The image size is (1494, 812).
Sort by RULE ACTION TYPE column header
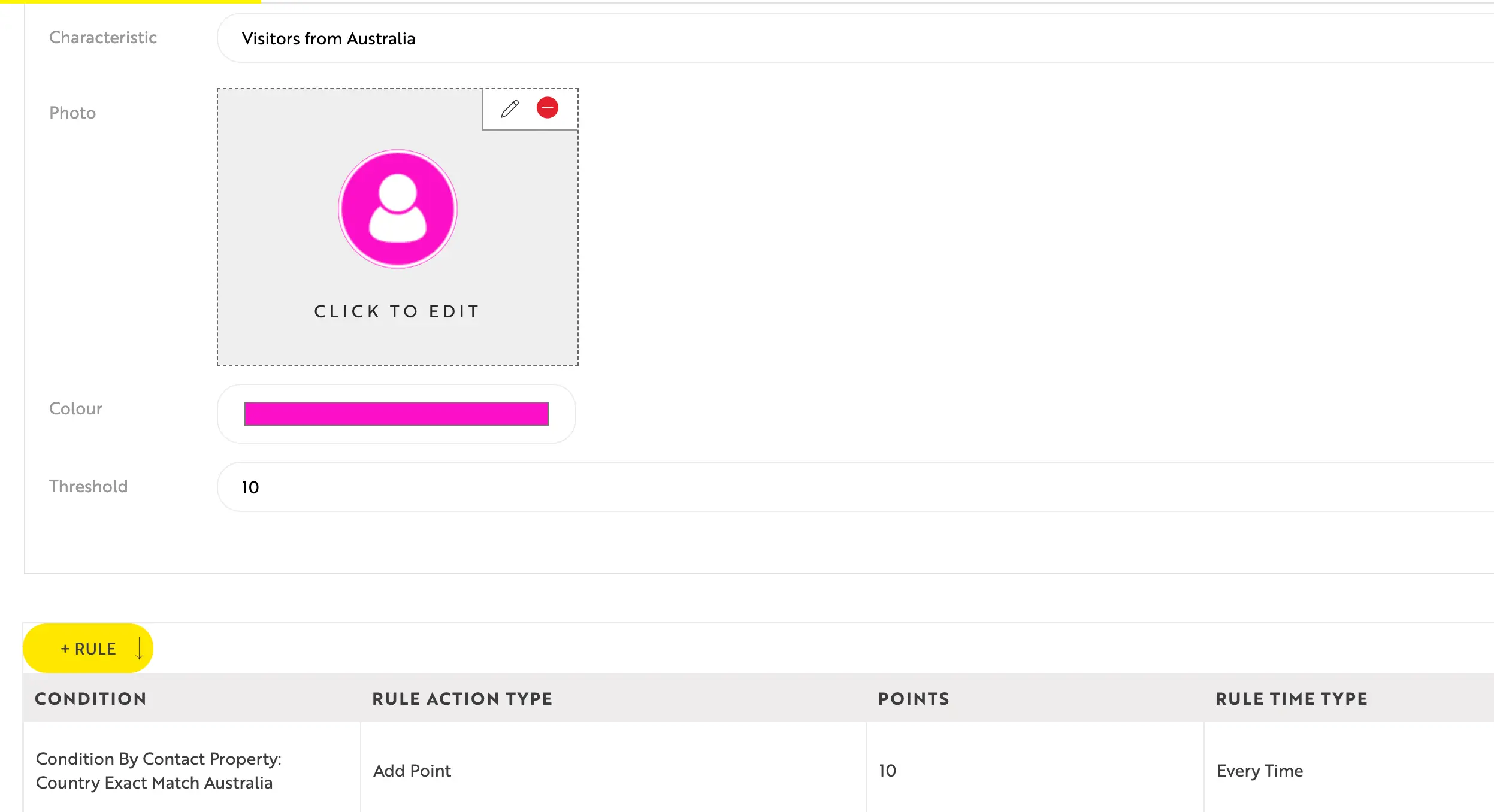click(462, 699)
